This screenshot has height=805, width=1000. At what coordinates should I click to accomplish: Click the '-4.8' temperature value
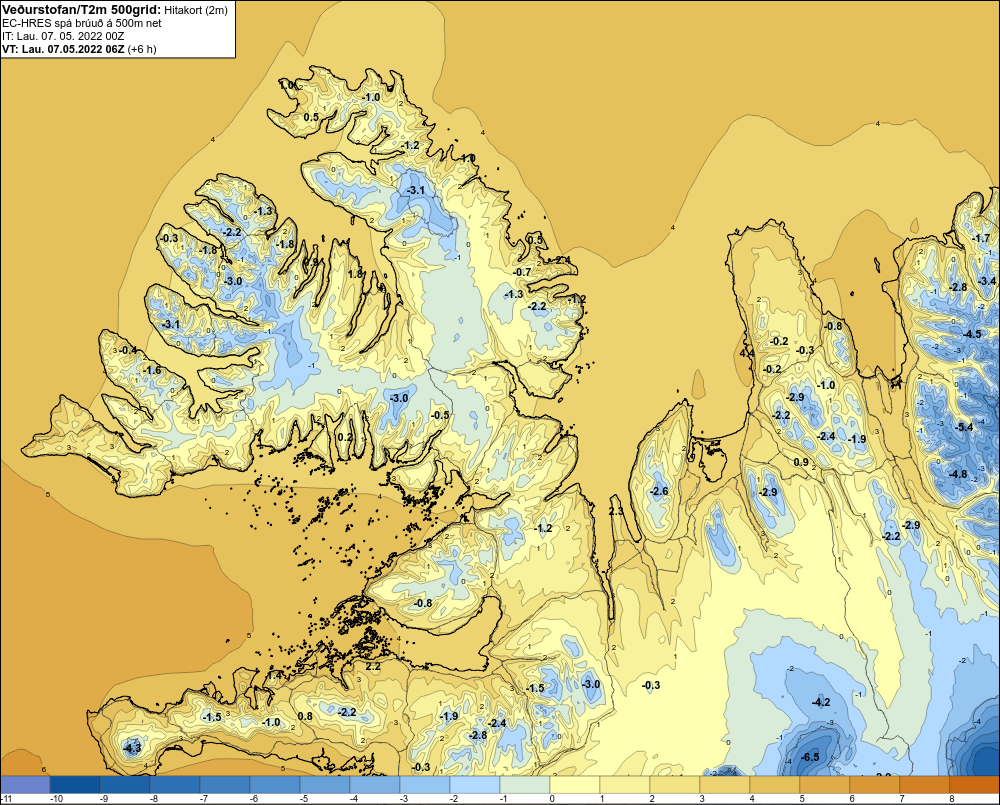point(958,475)
